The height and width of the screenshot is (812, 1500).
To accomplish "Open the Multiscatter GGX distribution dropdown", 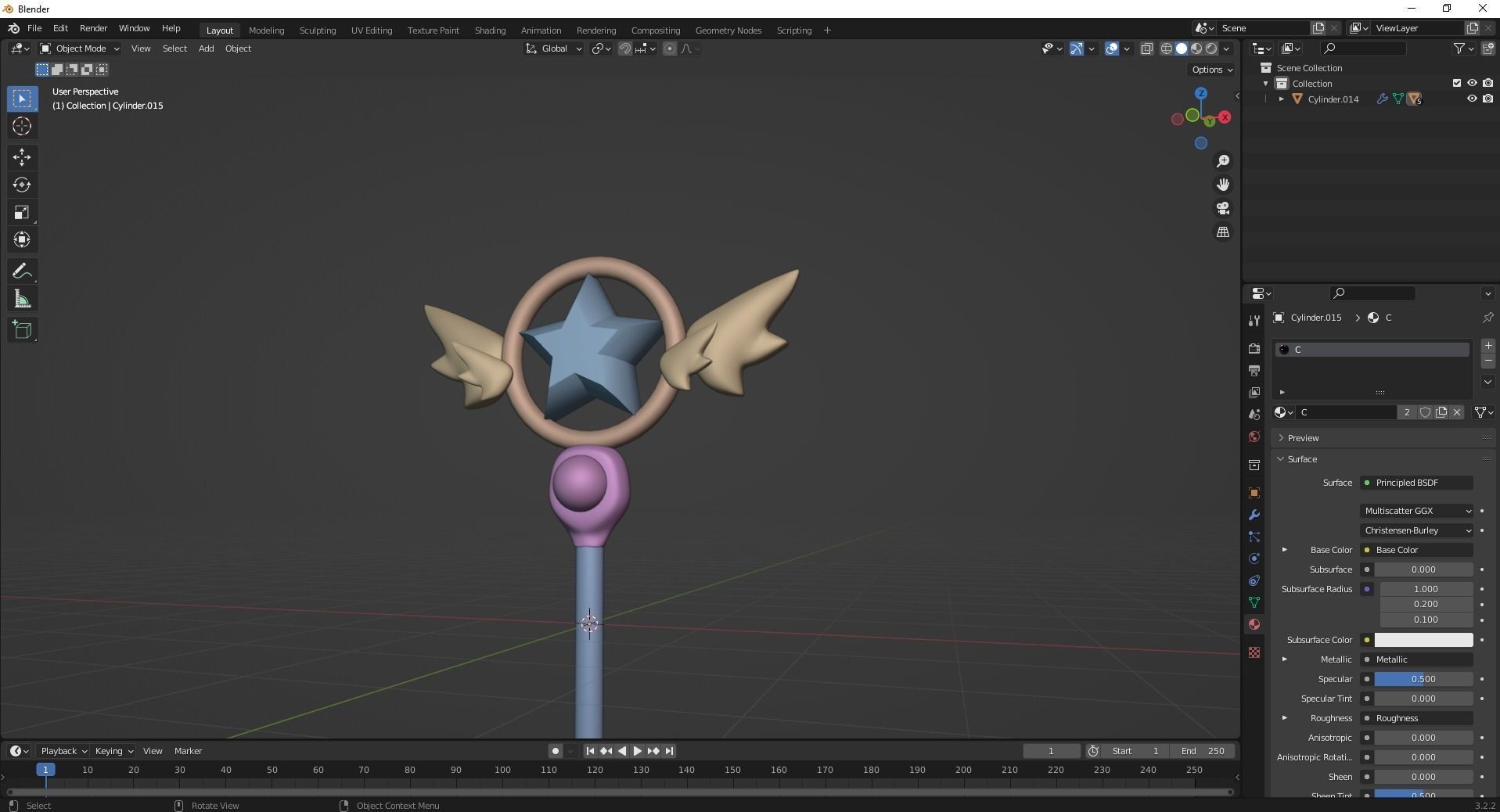I will pyautogui.click(x=1417, y=511).
